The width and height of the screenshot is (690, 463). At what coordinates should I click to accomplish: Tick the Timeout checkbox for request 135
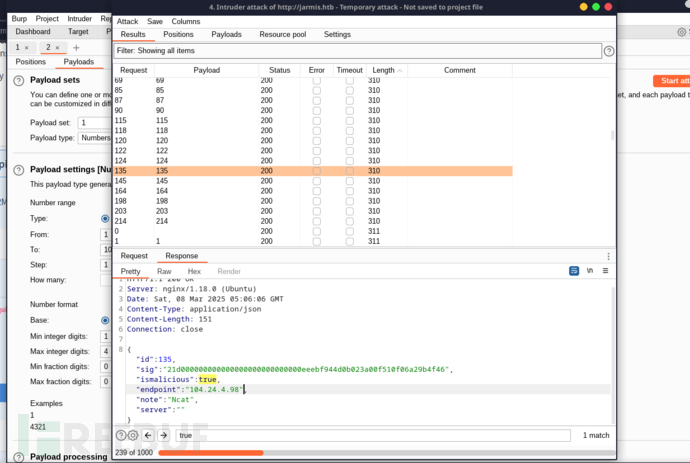point(349,171)
